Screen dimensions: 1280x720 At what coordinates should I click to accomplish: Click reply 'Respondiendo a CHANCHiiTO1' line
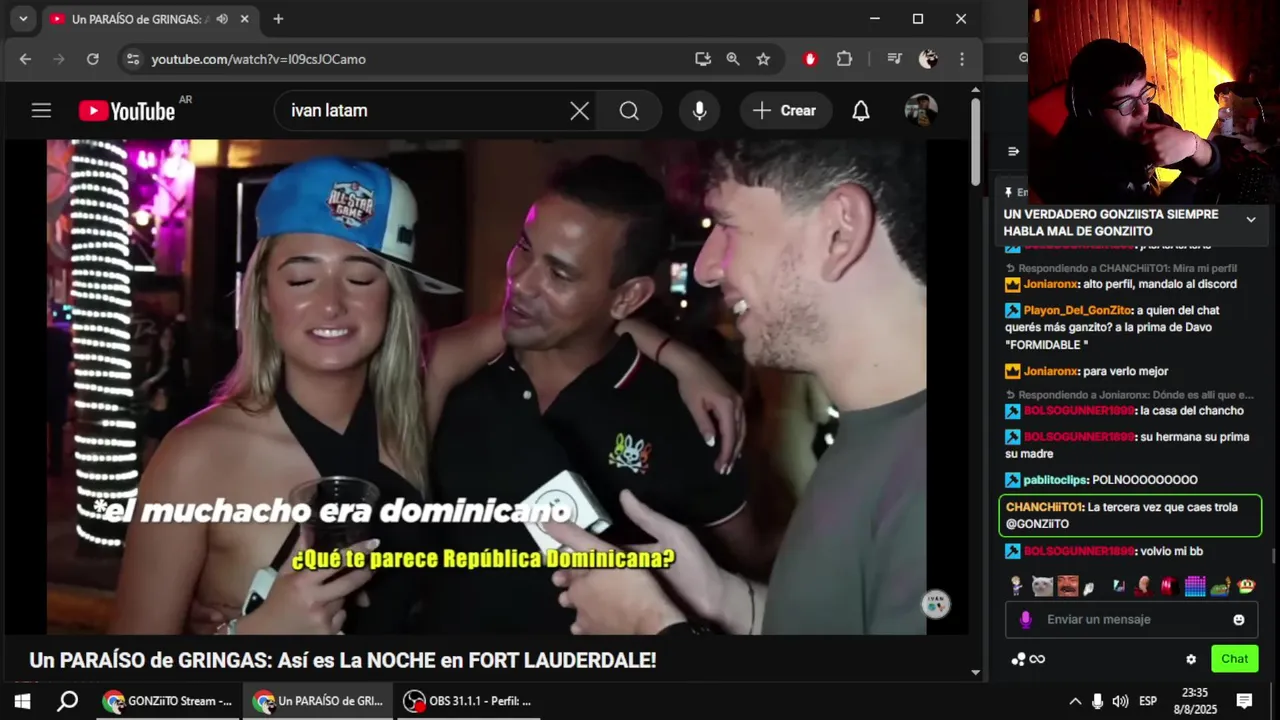click(x=1121, y=268)
